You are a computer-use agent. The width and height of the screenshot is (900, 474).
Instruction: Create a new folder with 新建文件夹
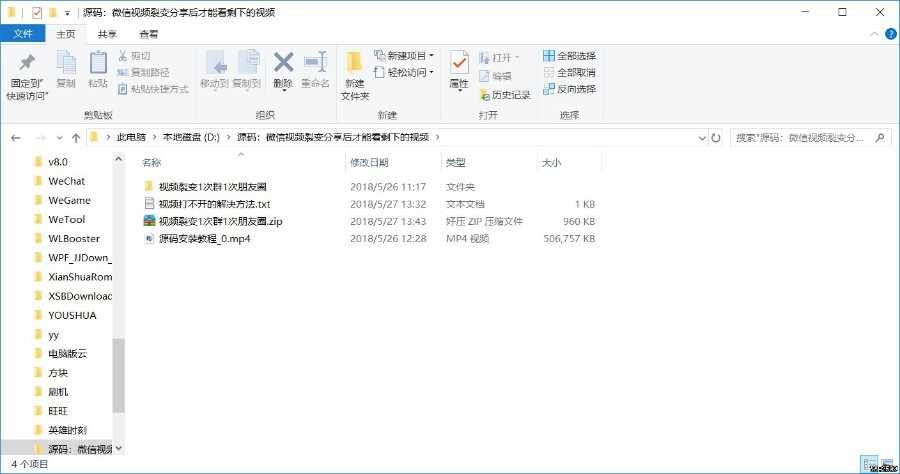coord(354,75)
